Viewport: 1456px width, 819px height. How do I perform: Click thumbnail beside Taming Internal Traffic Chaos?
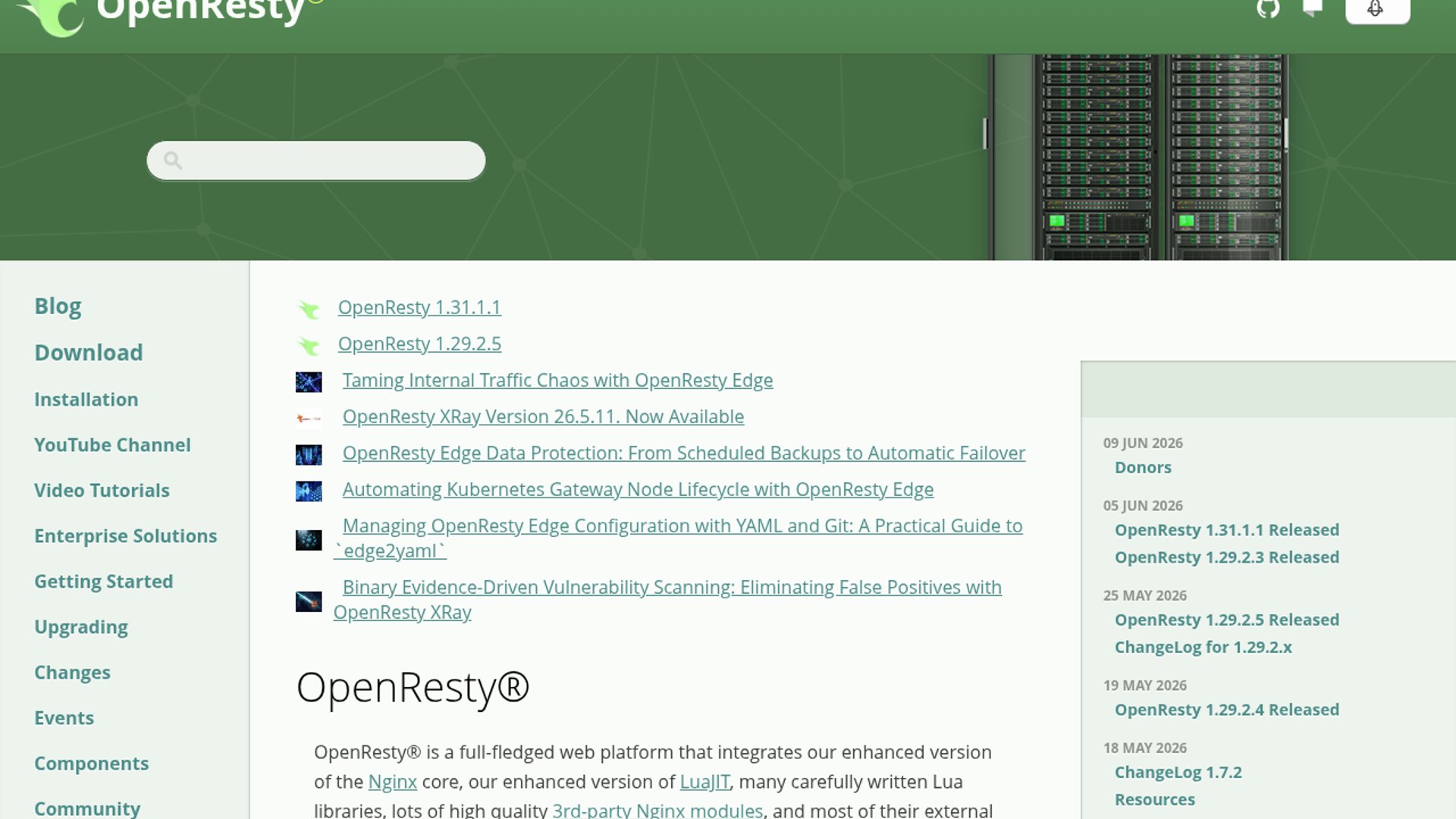point(309,381)
